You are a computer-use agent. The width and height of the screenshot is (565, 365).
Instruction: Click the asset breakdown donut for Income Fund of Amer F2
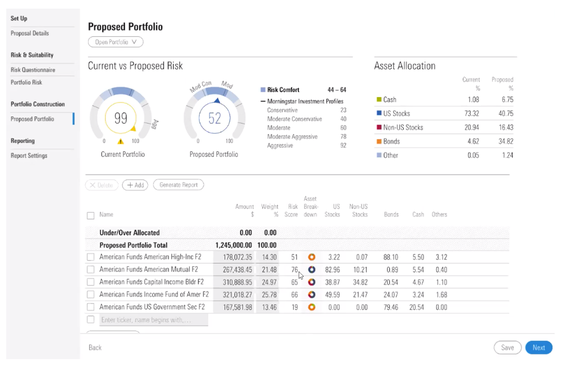coord(312,295)
